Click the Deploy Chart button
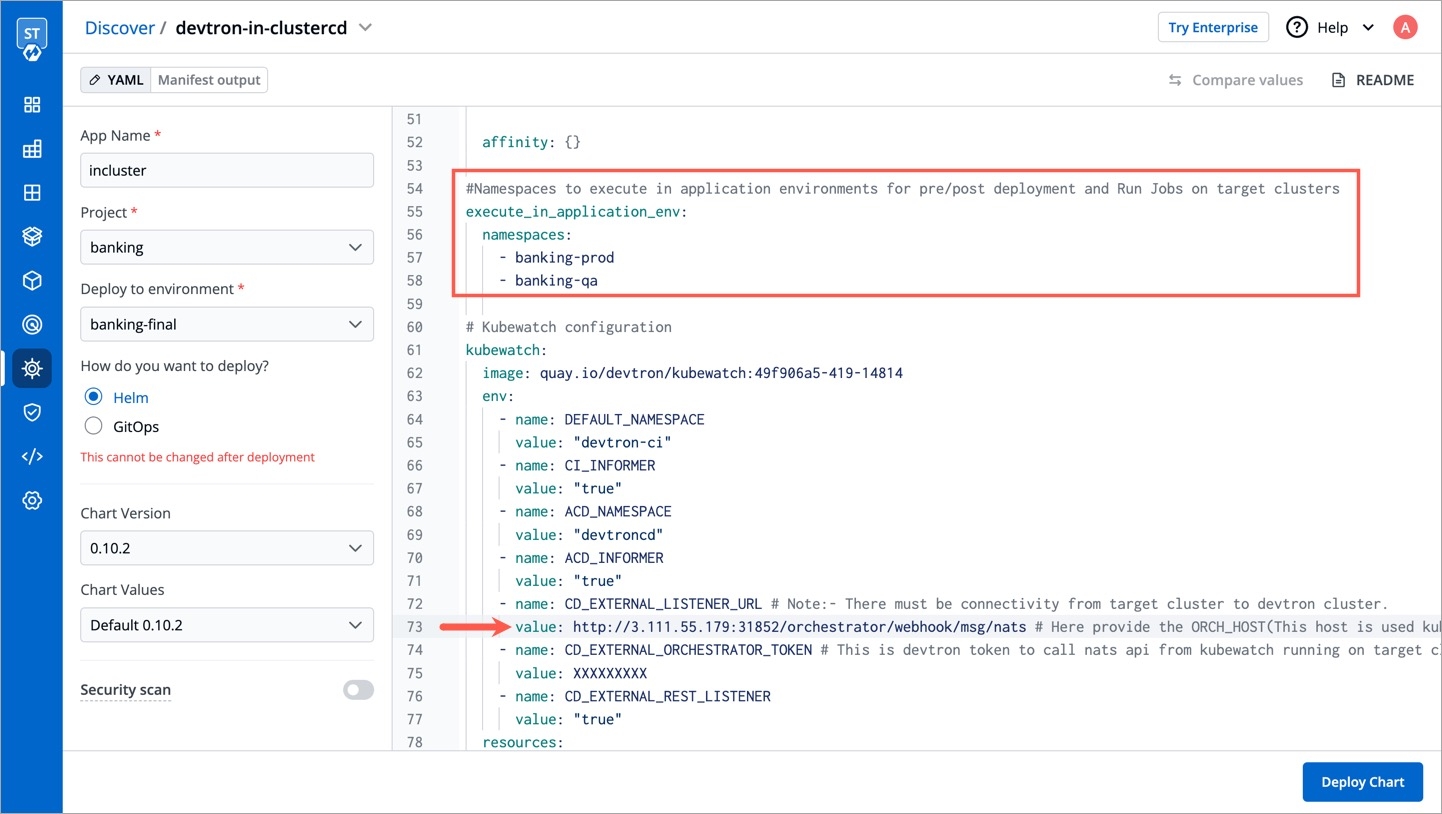The width and height of the screenshot is (1442, 814). pos(1363,782)
